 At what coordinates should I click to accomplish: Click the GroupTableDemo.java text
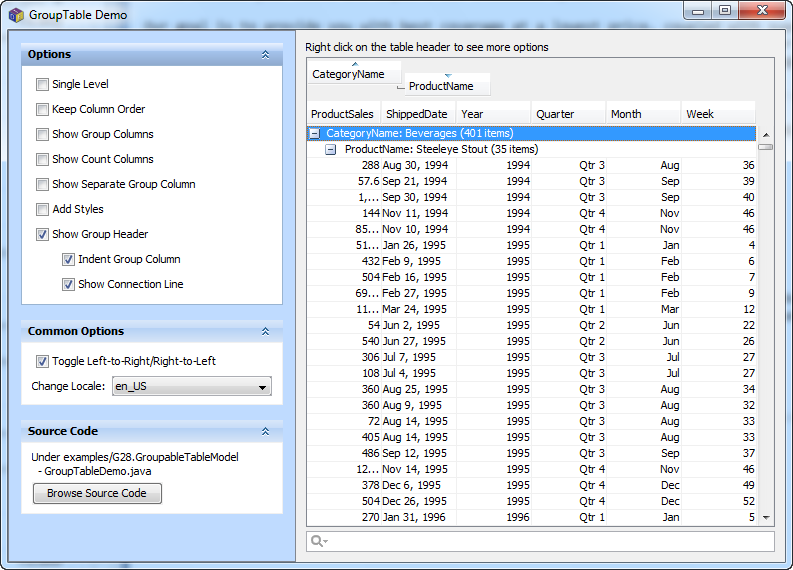pos(98,471)
